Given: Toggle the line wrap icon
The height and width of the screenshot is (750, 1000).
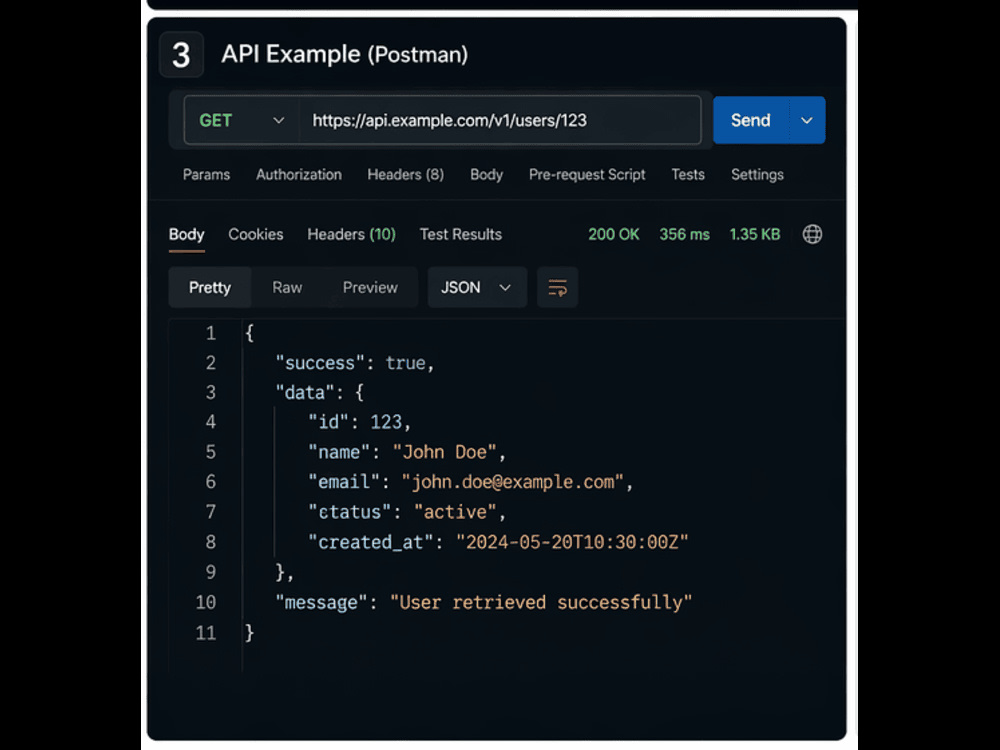Looking at the screenshot, I should pyautogui.click(x=557, y=288).
